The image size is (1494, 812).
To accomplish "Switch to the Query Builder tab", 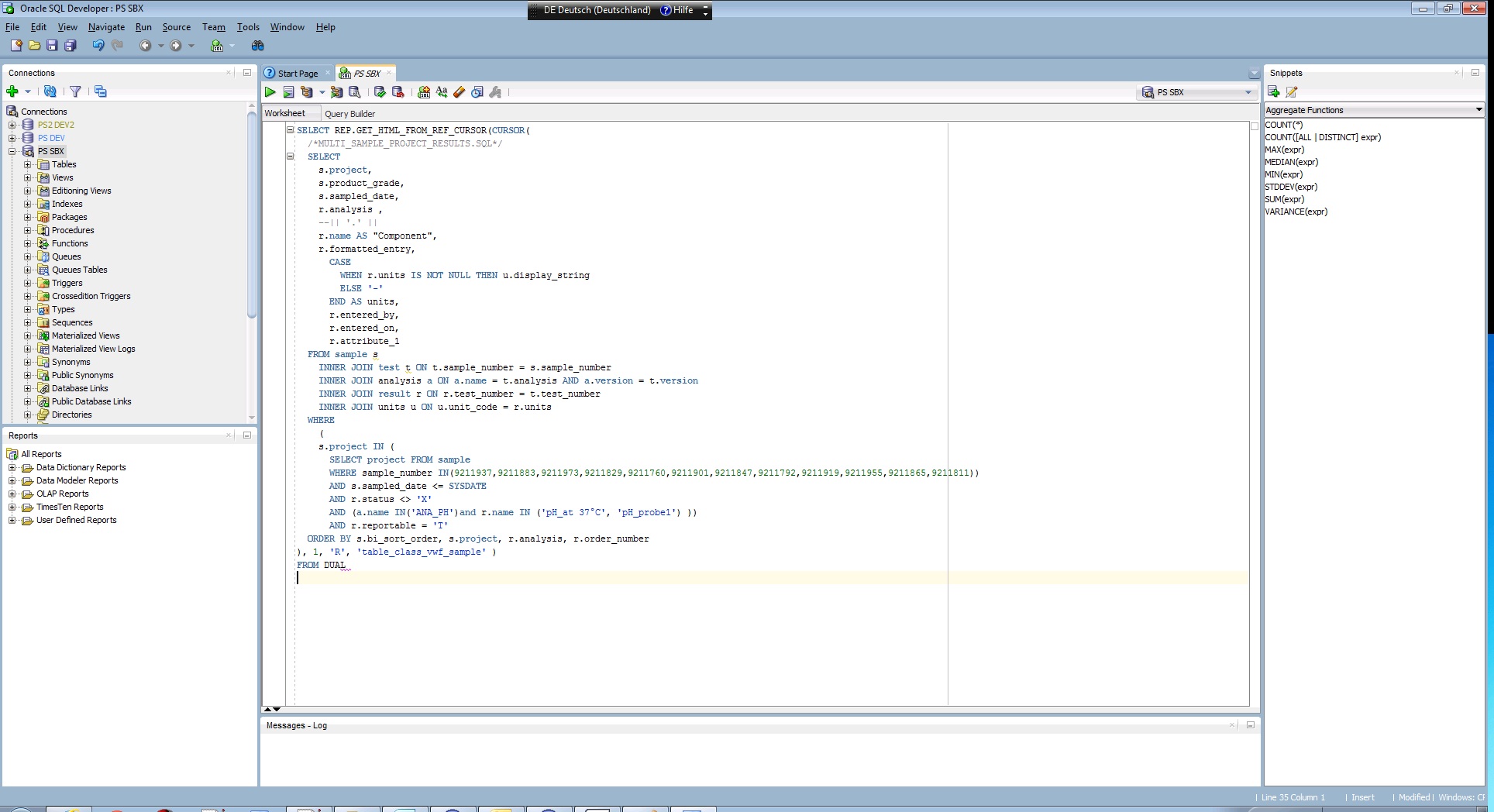I will 349,114.
